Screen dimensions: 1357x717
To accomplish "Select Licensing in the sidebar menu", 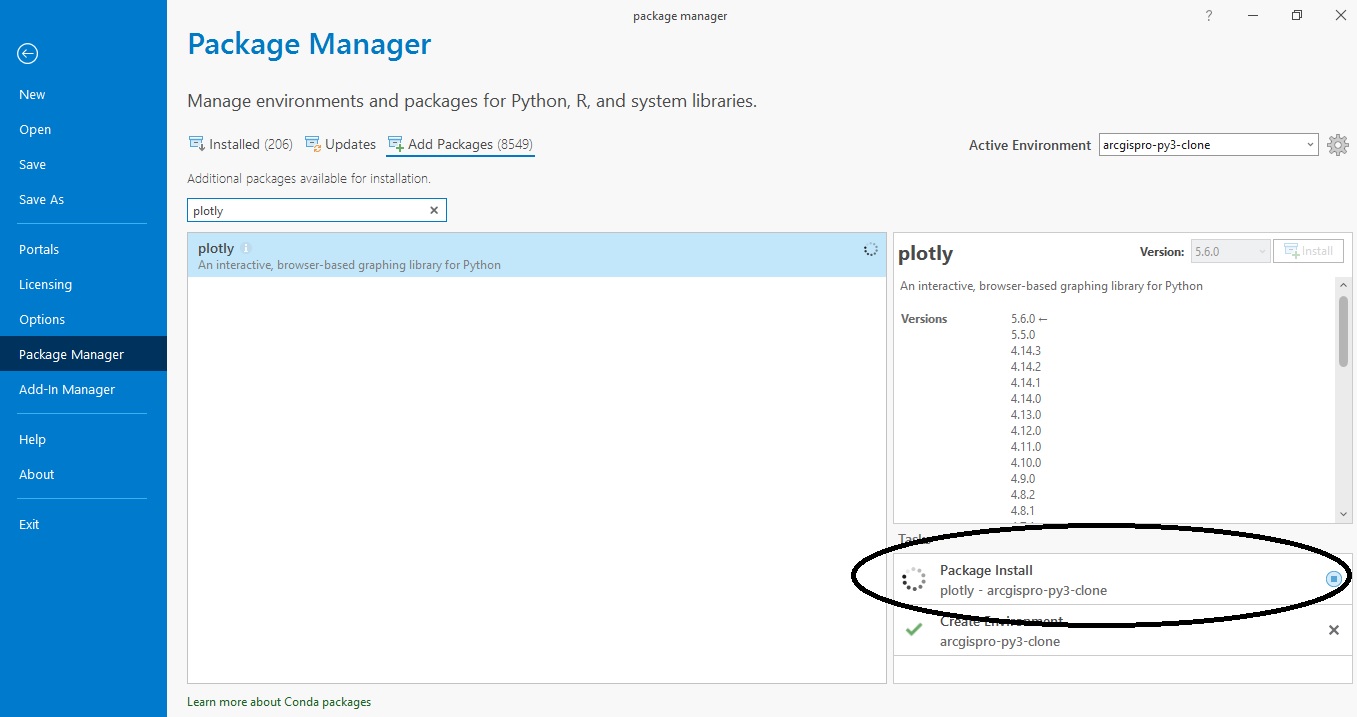I will [45, 284].
